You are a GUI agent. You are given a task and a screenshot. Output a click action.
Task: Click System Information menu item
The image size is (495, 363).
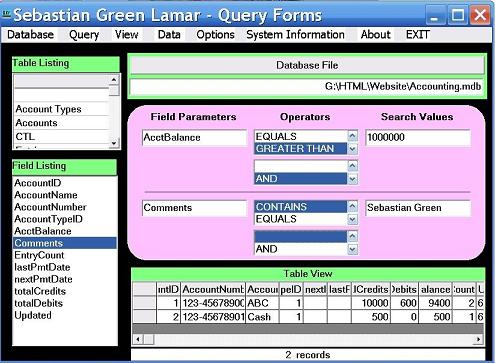pos(295,35)
